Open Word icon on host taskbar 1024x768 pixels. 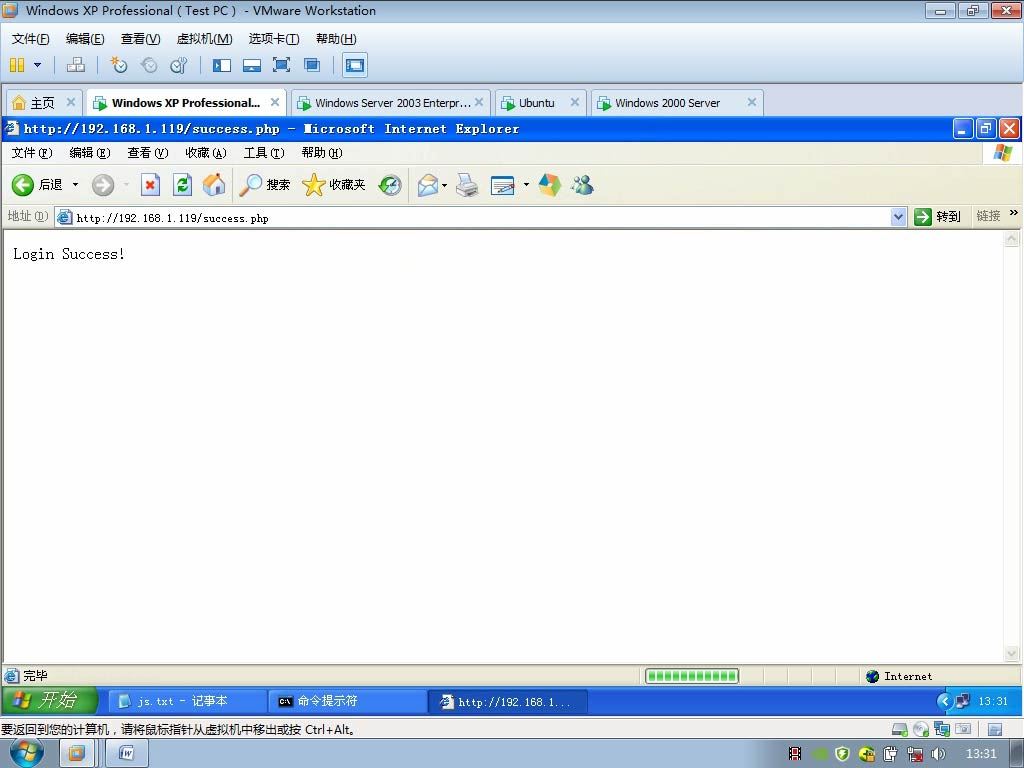127,754
